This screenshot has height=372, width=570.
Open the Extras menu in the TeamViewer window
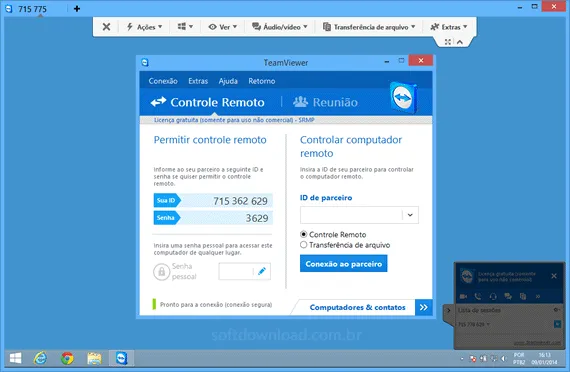198,81
